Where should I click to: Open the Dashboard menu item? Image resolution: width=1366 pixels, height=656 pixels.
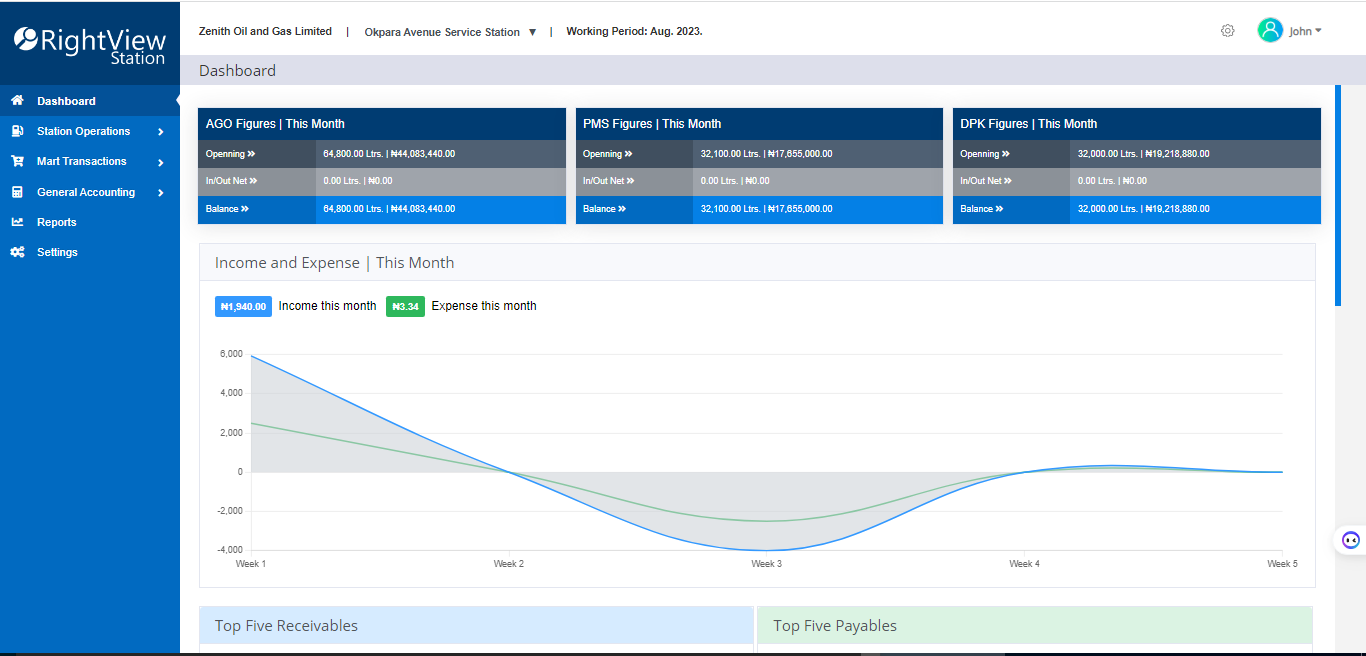tap(90, 101)
